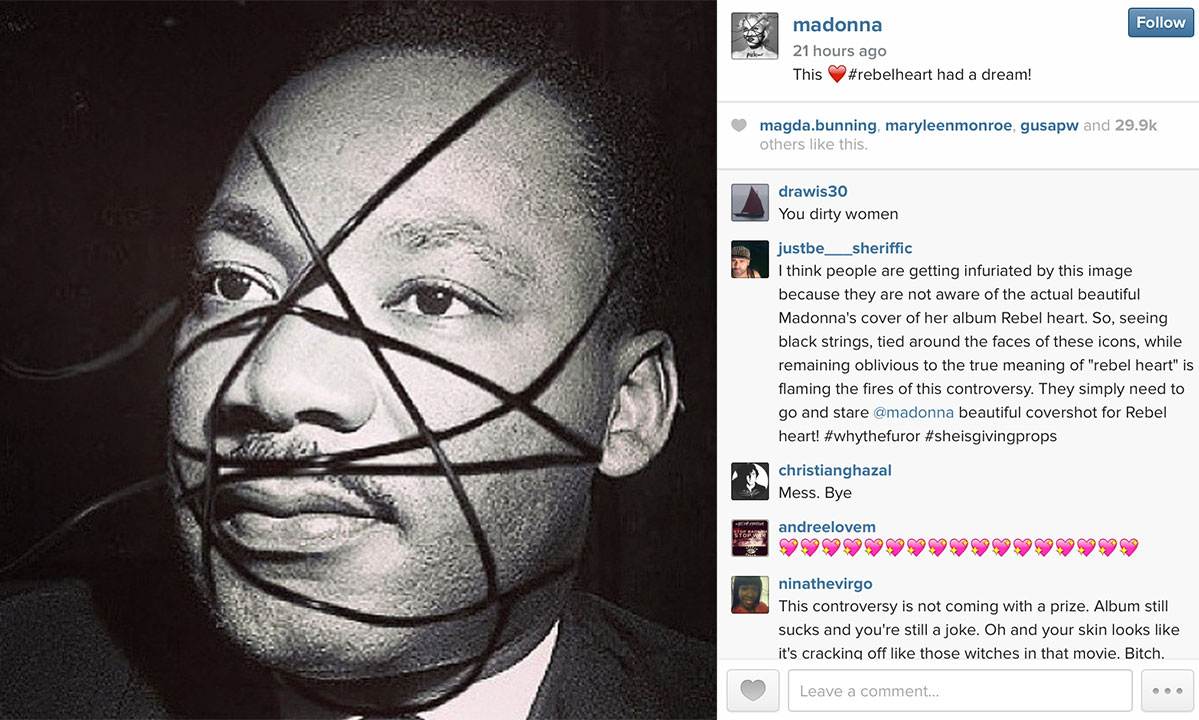This screenshot has height=720, width=1199.
Task: Open madonna's profile picture avatar
Action: tap(754, 36)
